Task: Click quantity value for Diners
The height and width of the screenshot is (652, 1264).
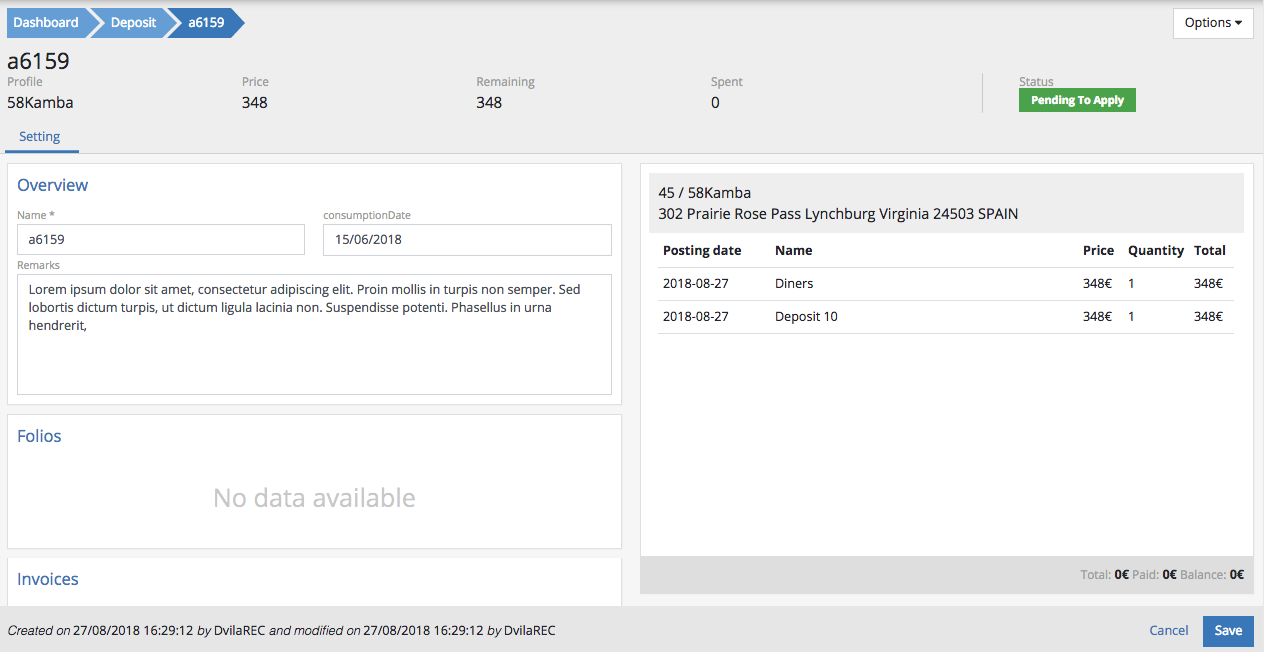Action: 1131,284
